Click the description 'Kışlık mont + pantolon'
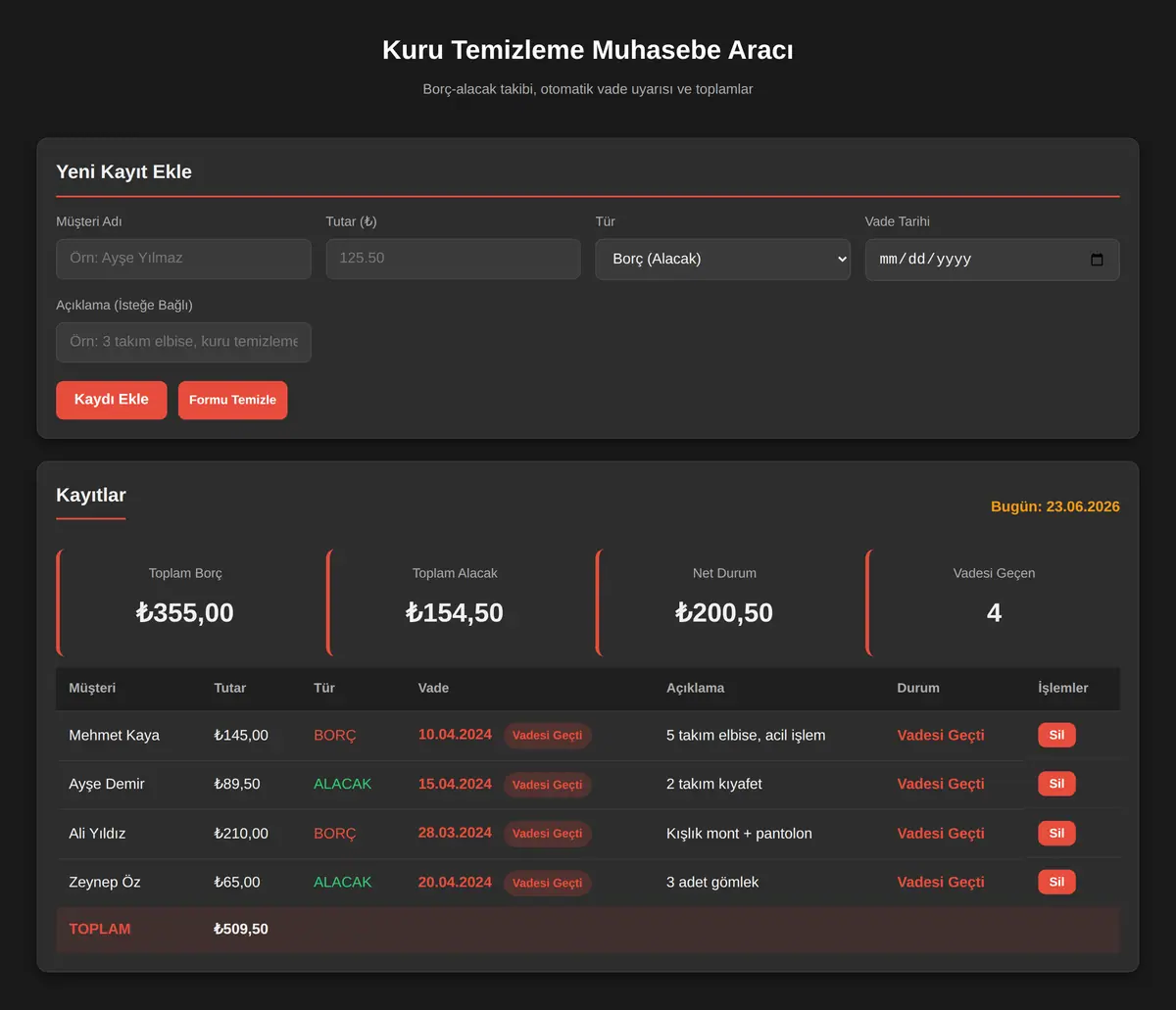The height and width of the screenshot is (1010, 1176). 739,834
